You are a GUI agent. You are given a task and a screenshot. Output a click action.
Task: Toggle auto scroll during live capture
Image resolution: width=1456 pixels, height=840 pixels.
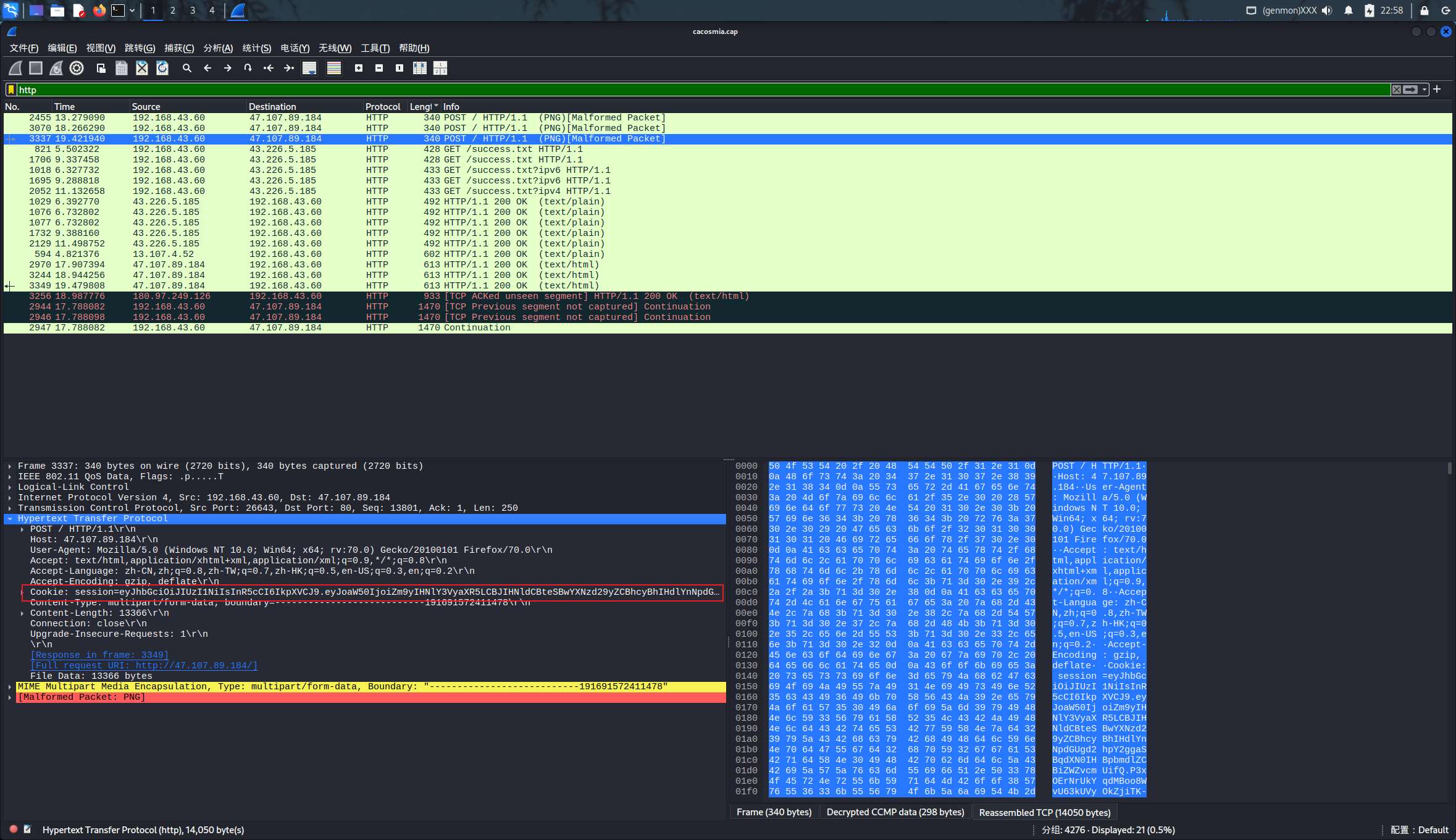click(x=309, y=68)
